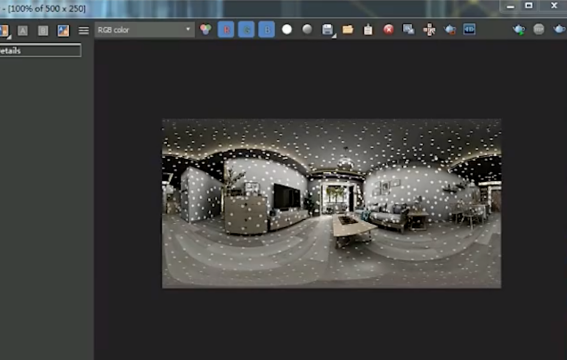Image resolution: width=567 pixels, height=360 pixels.
Task: Click the rendered panorama image
Action: tap(332, 203)
